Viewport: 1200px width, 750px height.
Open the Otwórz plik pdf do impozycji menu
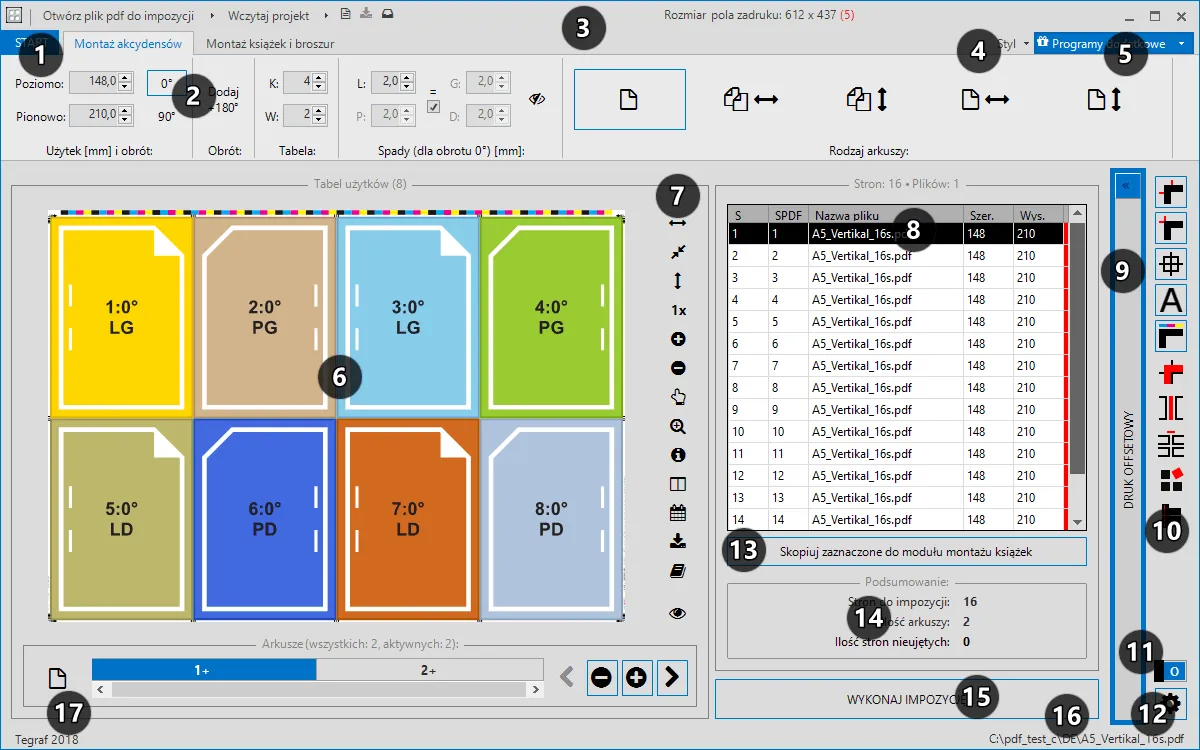pyautogui.click(x=118, y=16)
